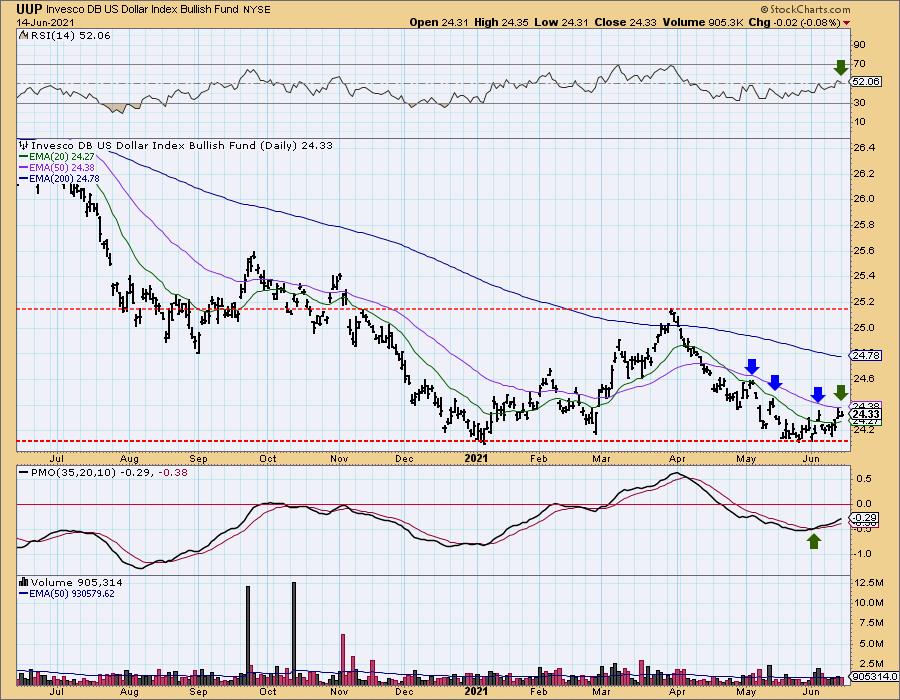The height and width of the screenshot is (700, 900).
Task: Click the Close 24.33 header value
Action: [626, 22]
